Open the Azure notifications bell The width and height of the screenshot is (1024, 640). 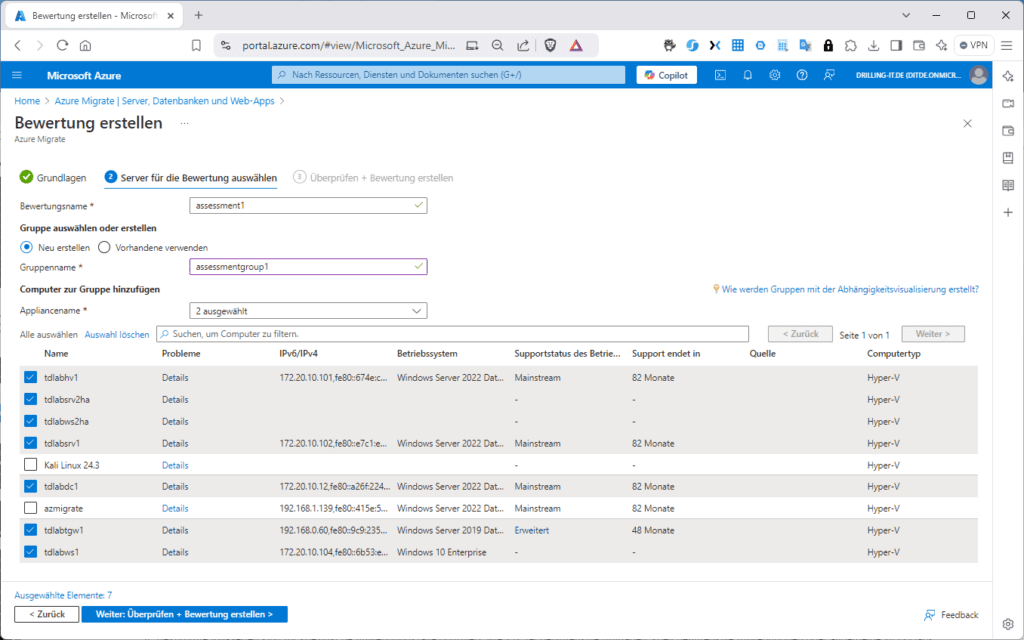click(x=748, y=75)
